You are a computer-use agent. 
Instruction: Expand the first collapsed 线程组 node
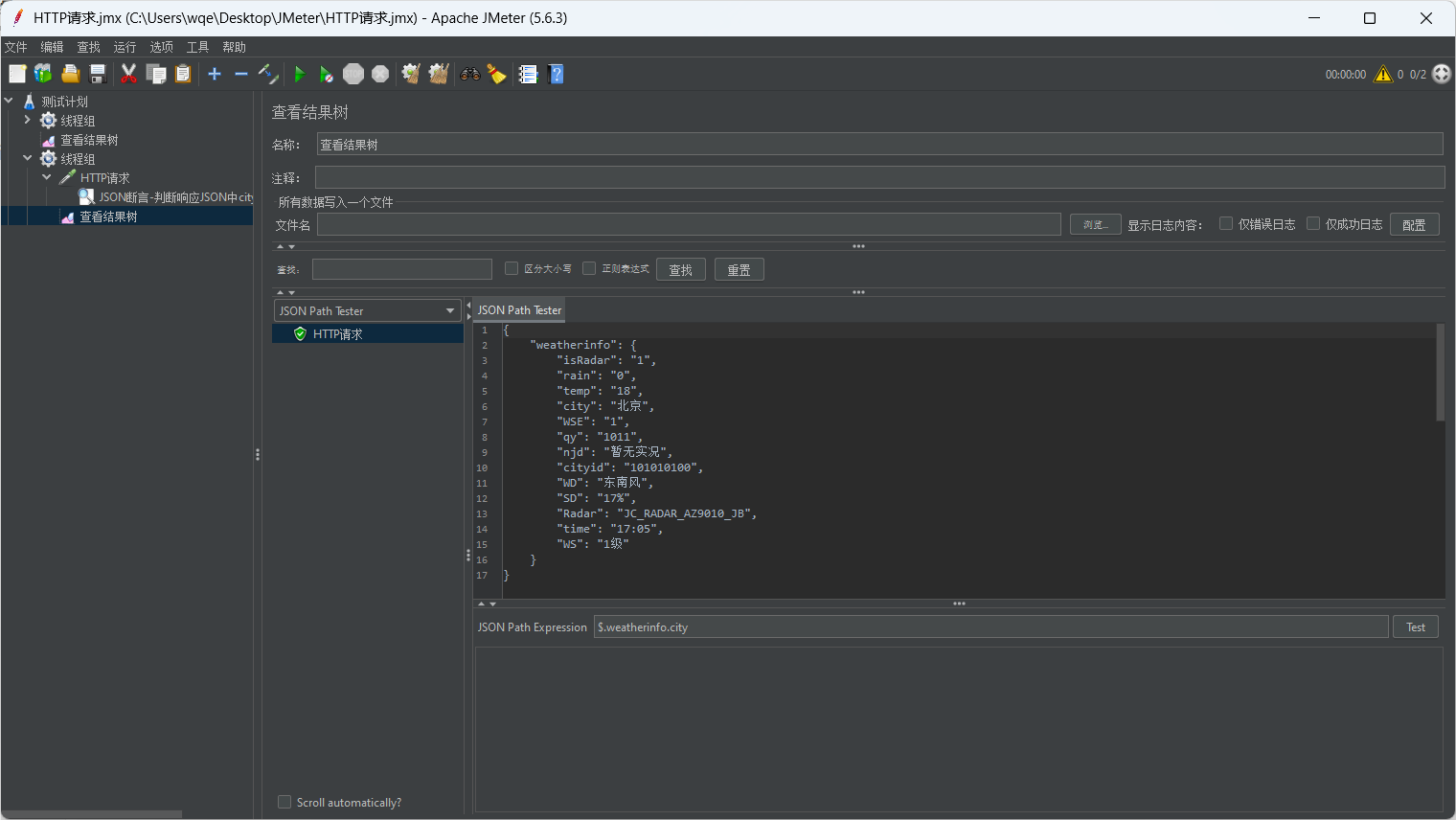point(27,120)
